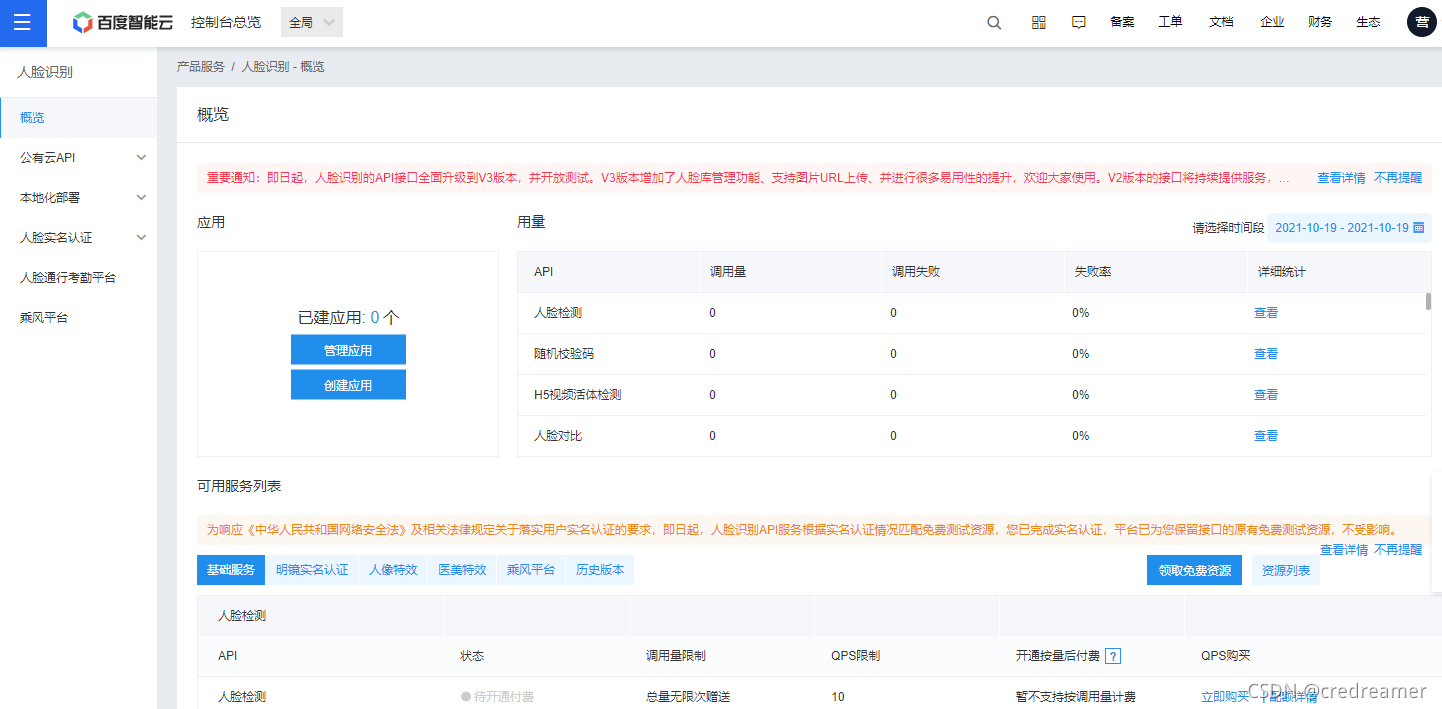This screenshot has width=1442, height=709.
Task: Click the 创建应用 button
Action: [x=348, y=384]
